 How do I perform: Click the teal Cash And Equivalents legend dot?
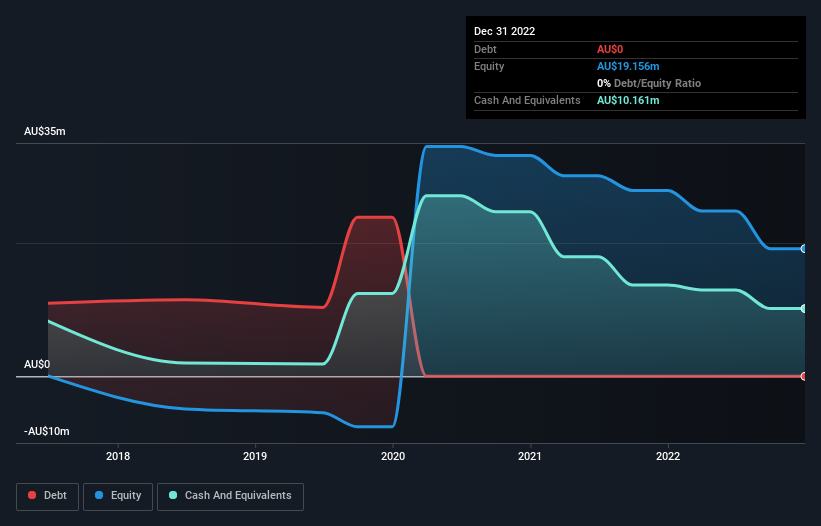pos(173,495)
